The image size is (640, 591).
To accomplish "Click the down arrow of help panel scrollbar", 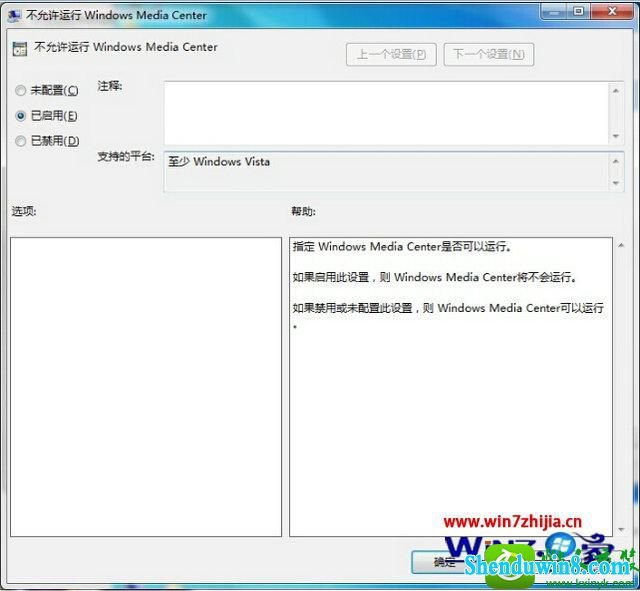I will [621, 529].
